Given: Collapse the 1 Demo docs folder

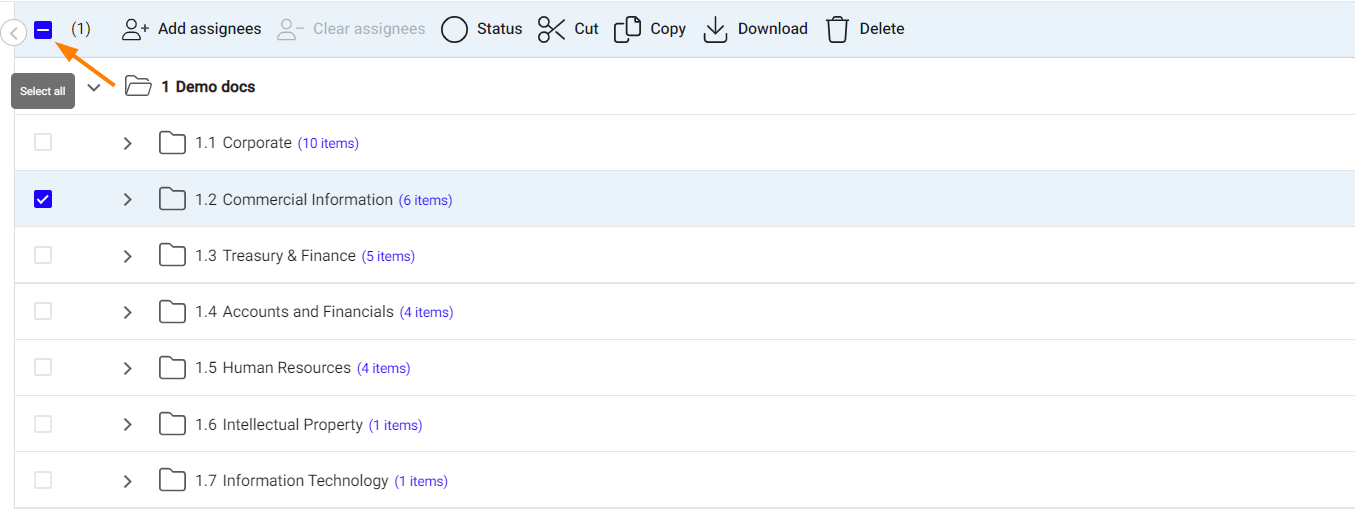Looking at the screenshot, I should (94, 87).
